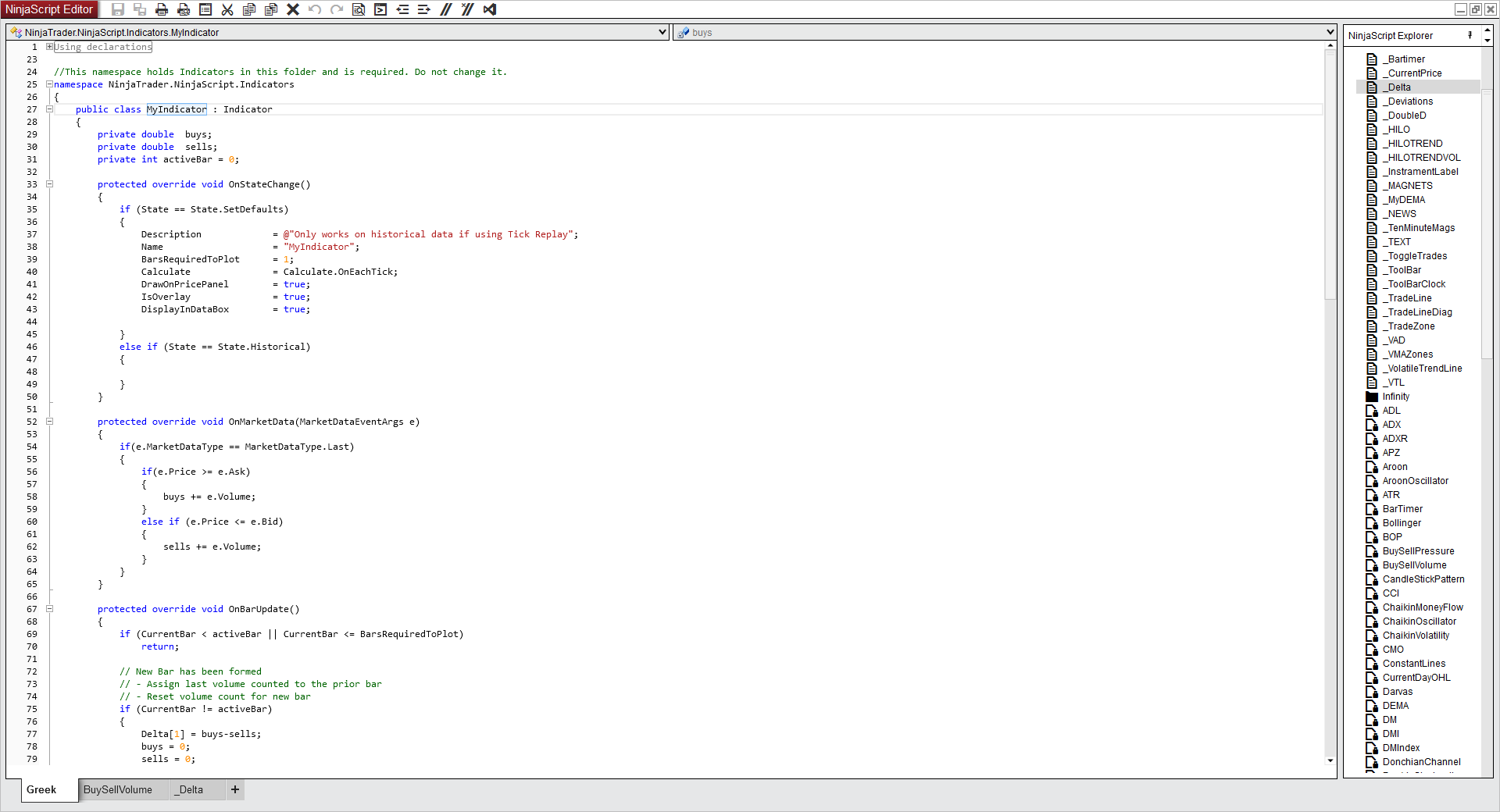Click the Save All icon
Screen dimensions: 1500x812
(140, 9)
